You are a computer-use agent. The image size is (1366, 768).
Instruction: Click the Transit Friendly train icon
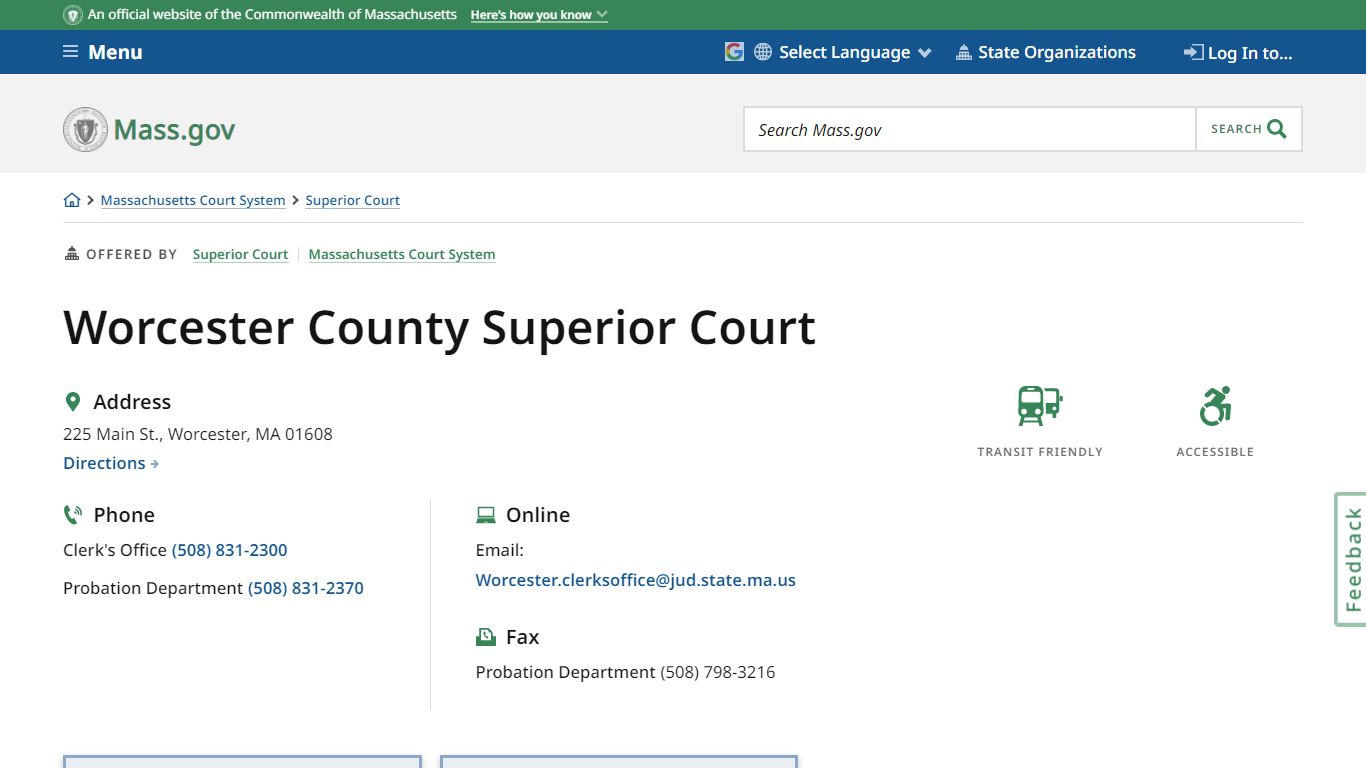[x=1040, y=406]
